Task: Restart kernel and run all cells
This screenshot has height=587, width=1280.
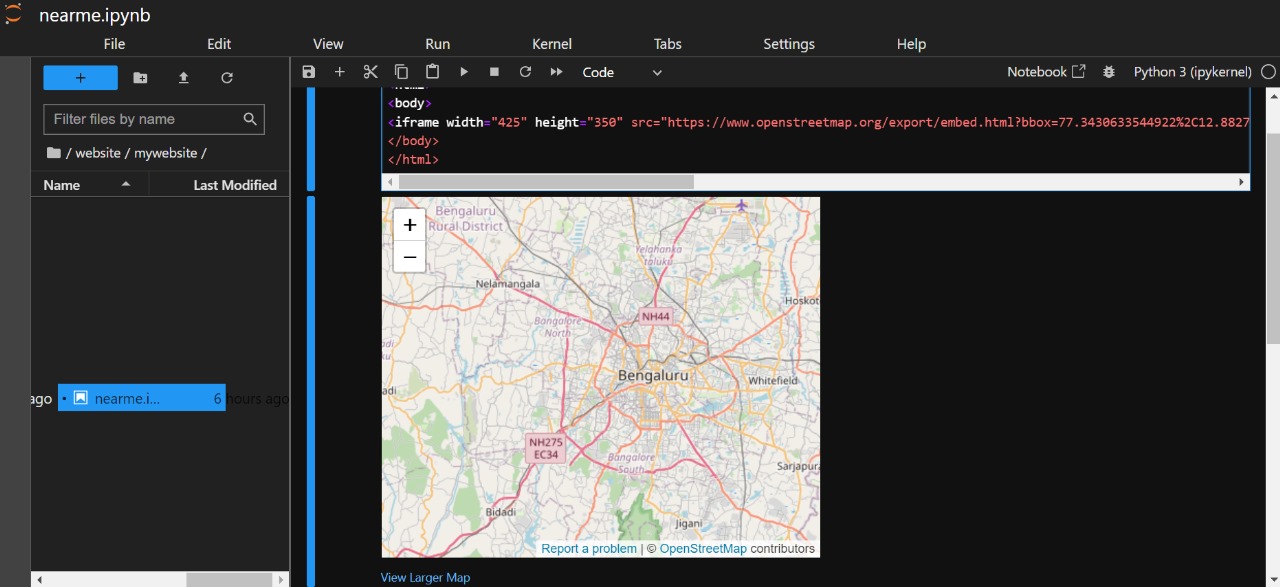Action: [x=556, y=72]
